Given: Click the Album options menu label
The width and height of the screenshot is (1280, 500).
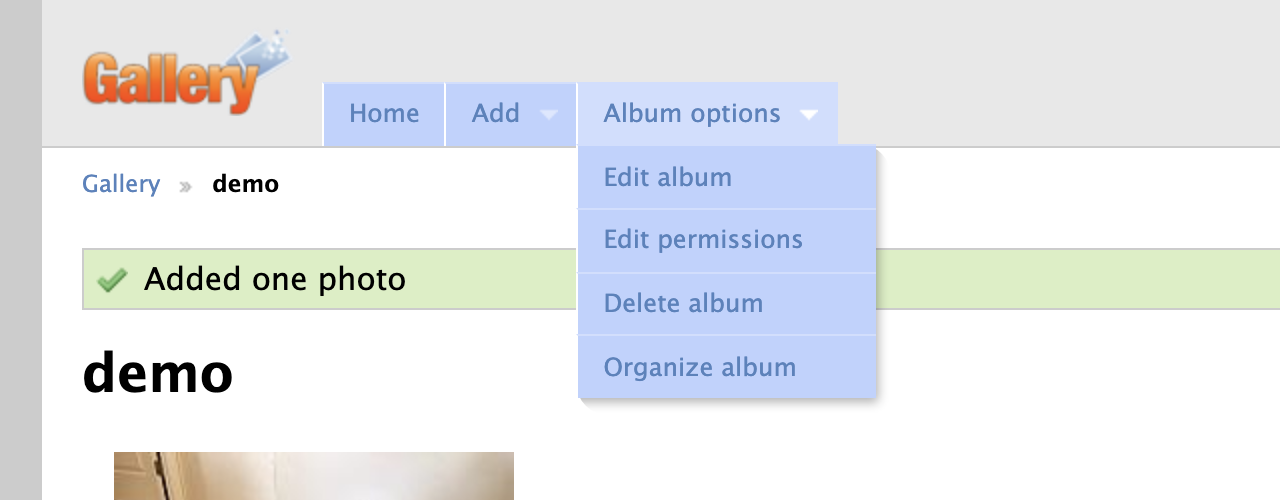Looking at the screenshot, I should [692, 114].
